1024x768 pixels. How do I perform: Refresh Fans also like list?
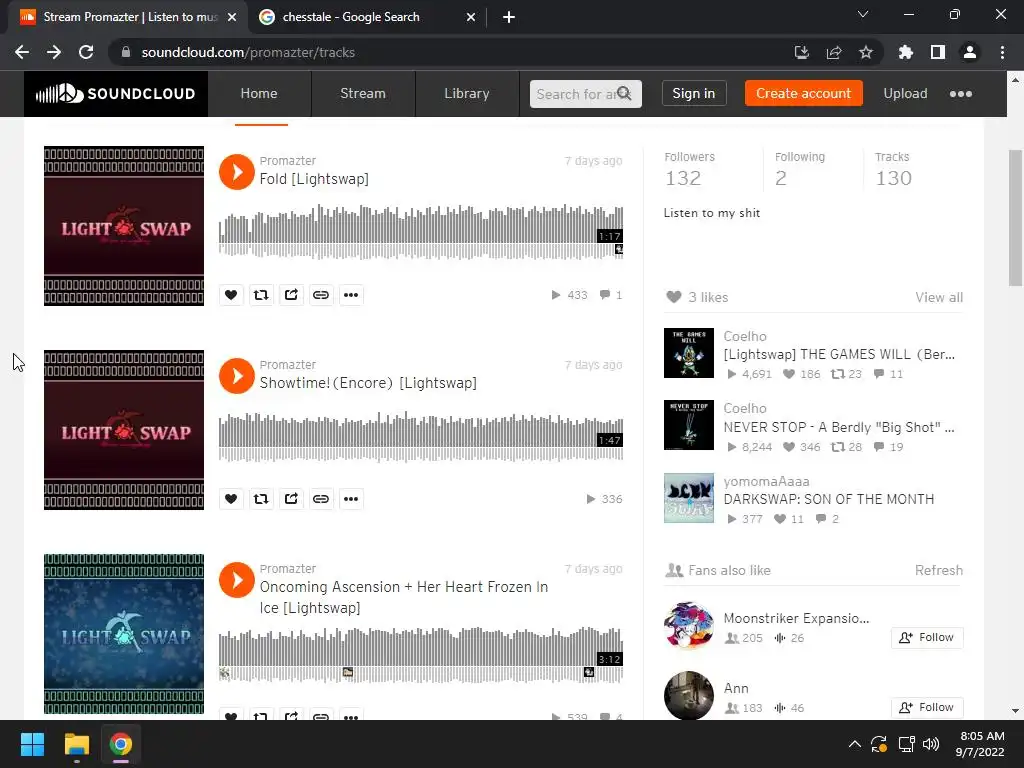(x=938, y=570)
